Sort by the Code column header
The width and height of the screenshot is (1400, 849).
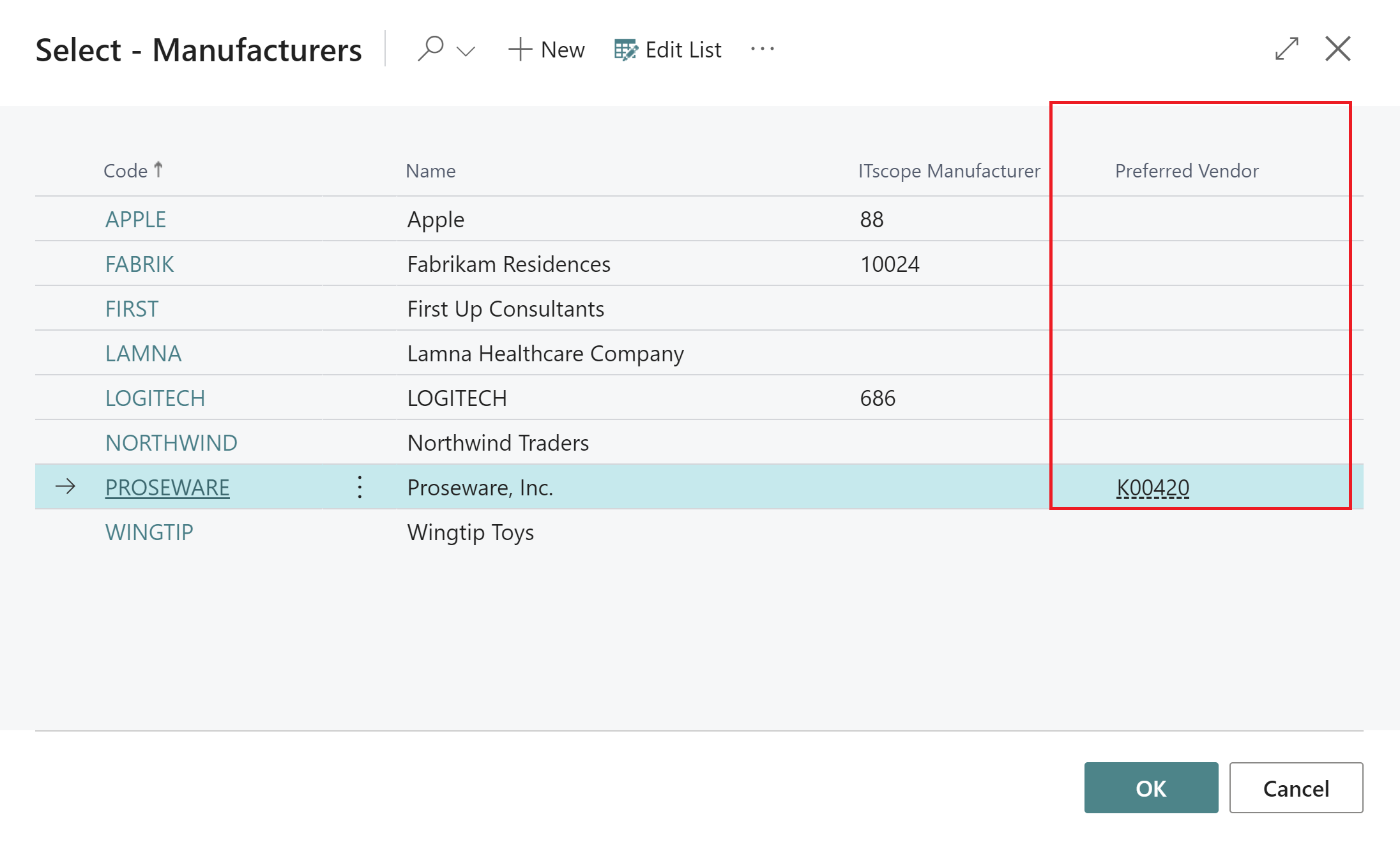click(133, 170)
